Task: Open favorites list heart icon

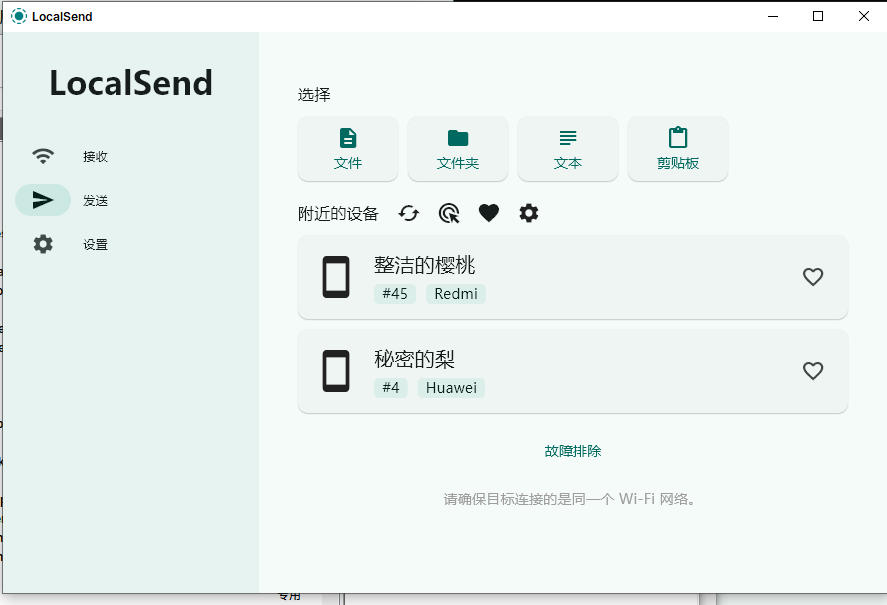Action: coord(489,213)
